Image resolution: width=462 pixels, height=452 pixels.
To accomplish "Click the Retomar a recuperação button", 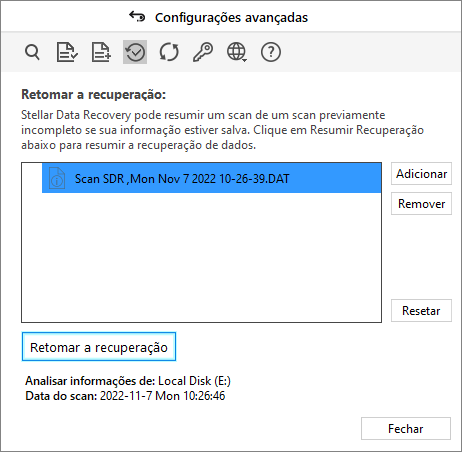I will 99,347.
